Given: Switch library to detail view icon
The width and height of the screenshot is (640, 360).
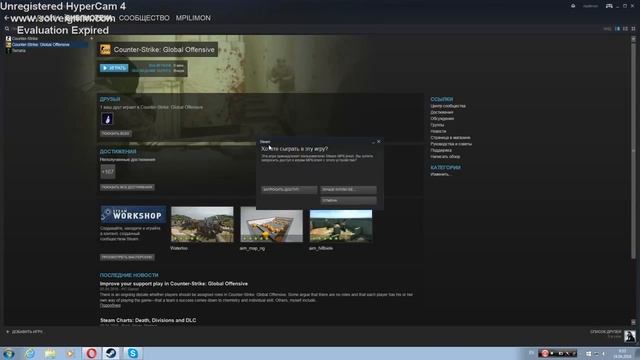Looking at the screenshot, I should 617,29.
